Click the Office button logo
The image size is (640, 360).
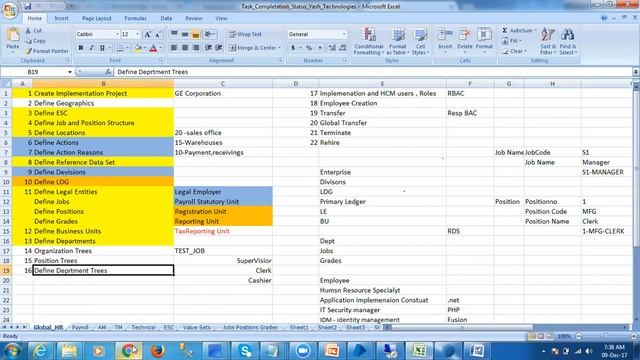[9, 10]
